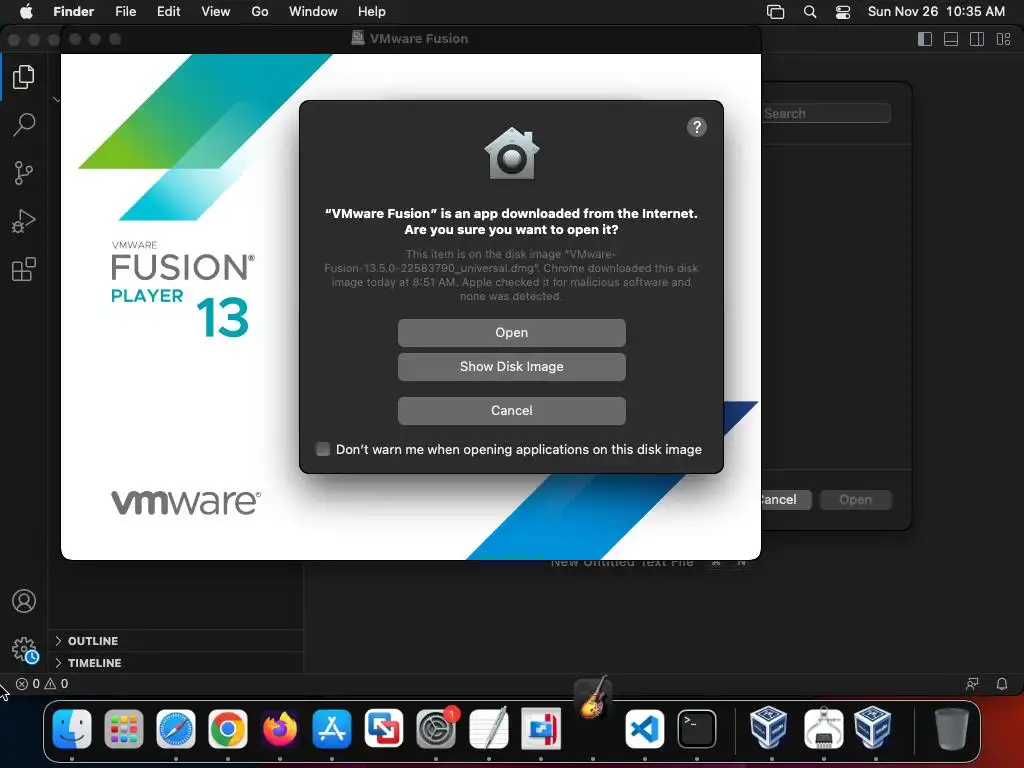This screenshot has width=1024, height=768.
Task: Open Terminal from the Dock
Action: (697, 729)
